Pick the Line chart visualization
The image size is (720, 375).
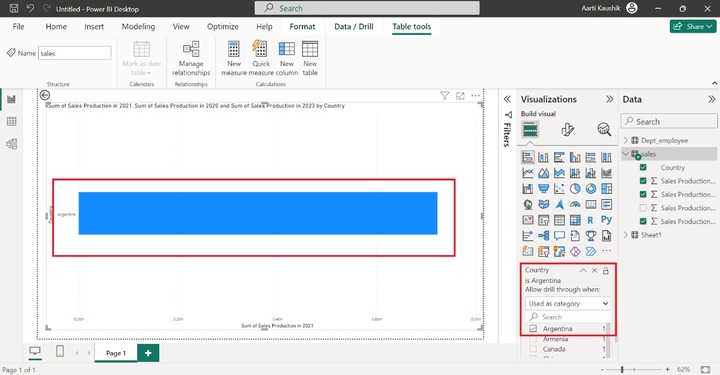click(x=528, y=173)
